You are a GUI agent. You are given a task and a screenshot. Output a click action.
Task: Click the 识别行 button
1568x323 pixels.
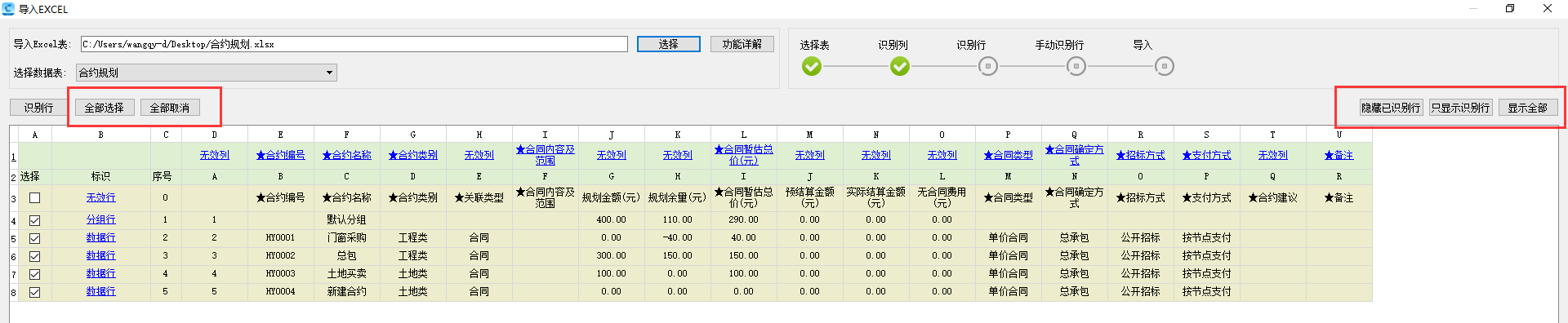point(38,108)
